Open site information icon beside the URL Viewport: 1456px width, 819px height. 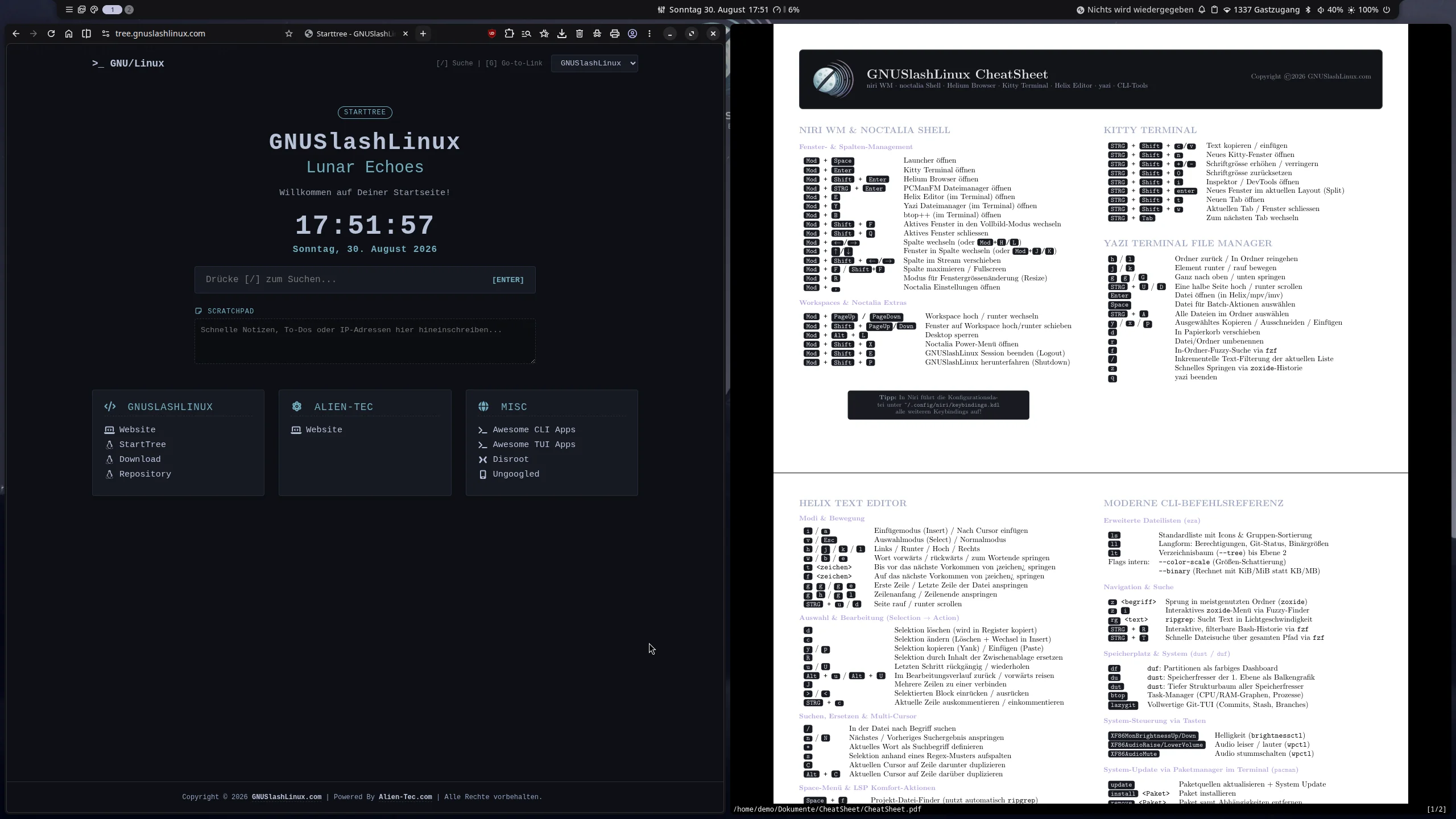click(x=105, y=34)
